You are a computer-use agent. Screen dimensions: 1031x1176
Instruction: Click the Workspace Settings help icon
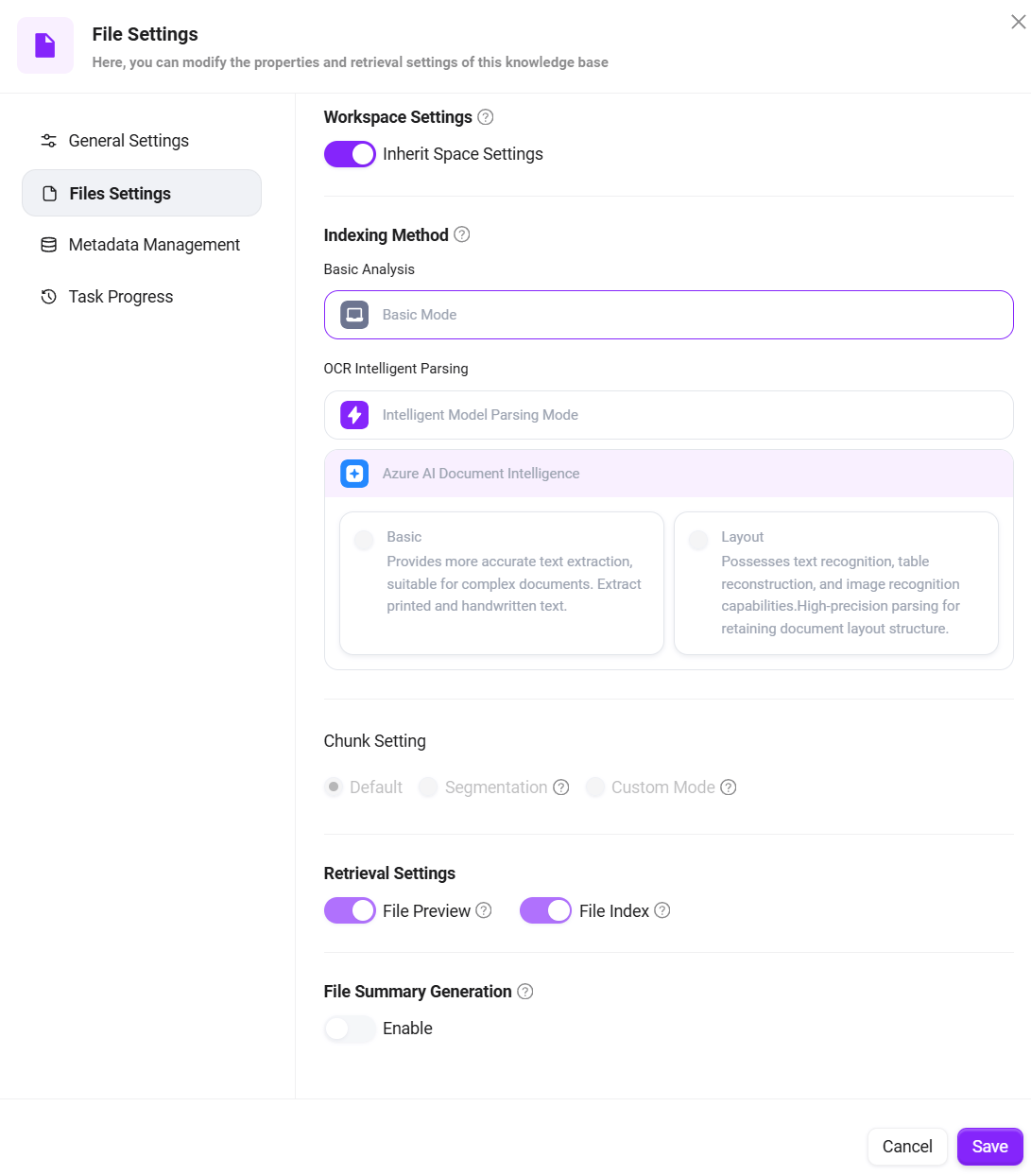[486, 117]
